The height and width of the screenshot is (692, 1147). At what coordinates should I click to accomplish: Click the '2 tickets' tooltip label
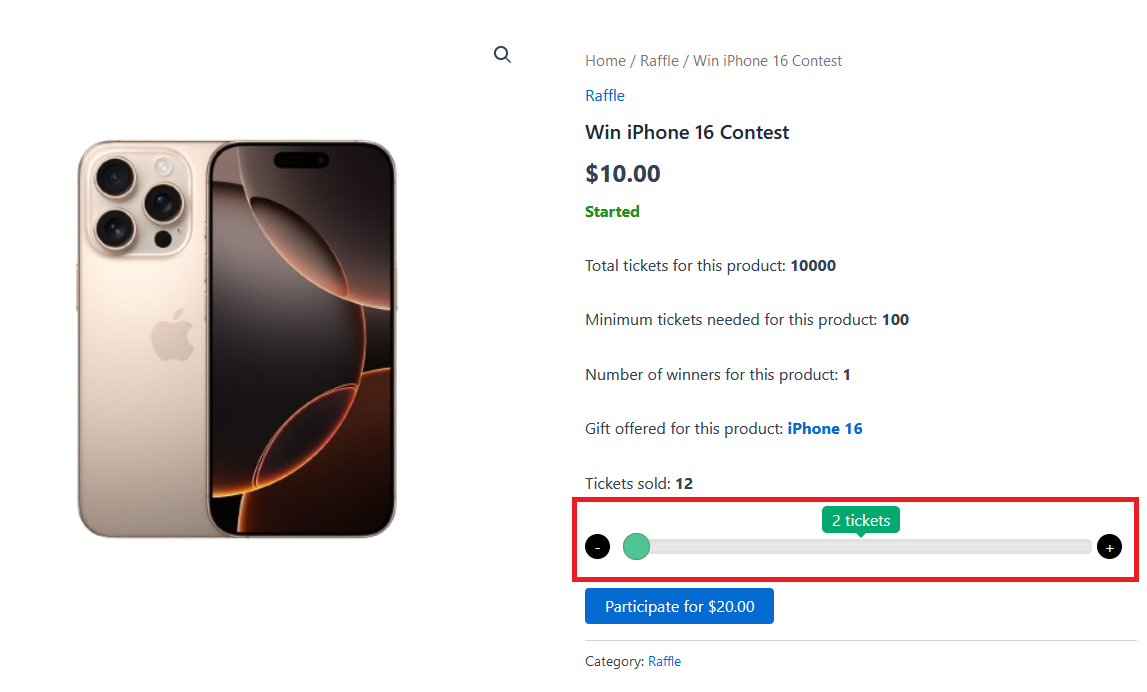[860, 519]
